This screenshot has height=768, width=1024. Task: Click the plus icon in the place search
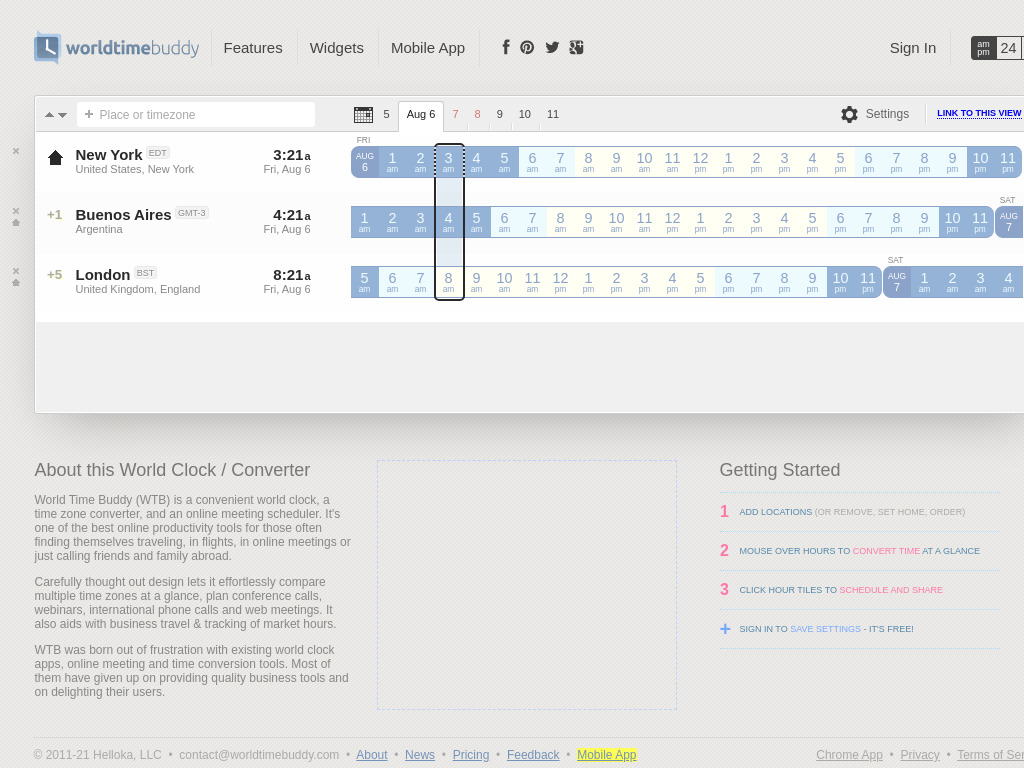pos(89,114)
